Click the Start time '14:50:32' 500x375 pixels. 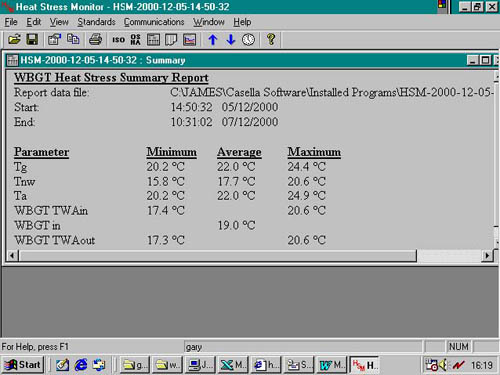(x=191, y=107)
